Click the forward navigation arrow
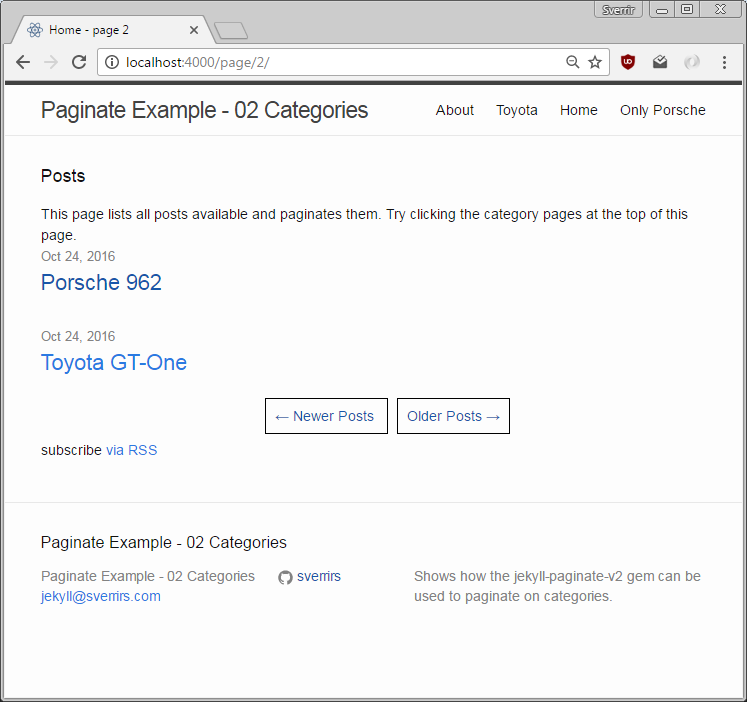The width and height of the screenshot is (747, 702). [x=50, y=62]
